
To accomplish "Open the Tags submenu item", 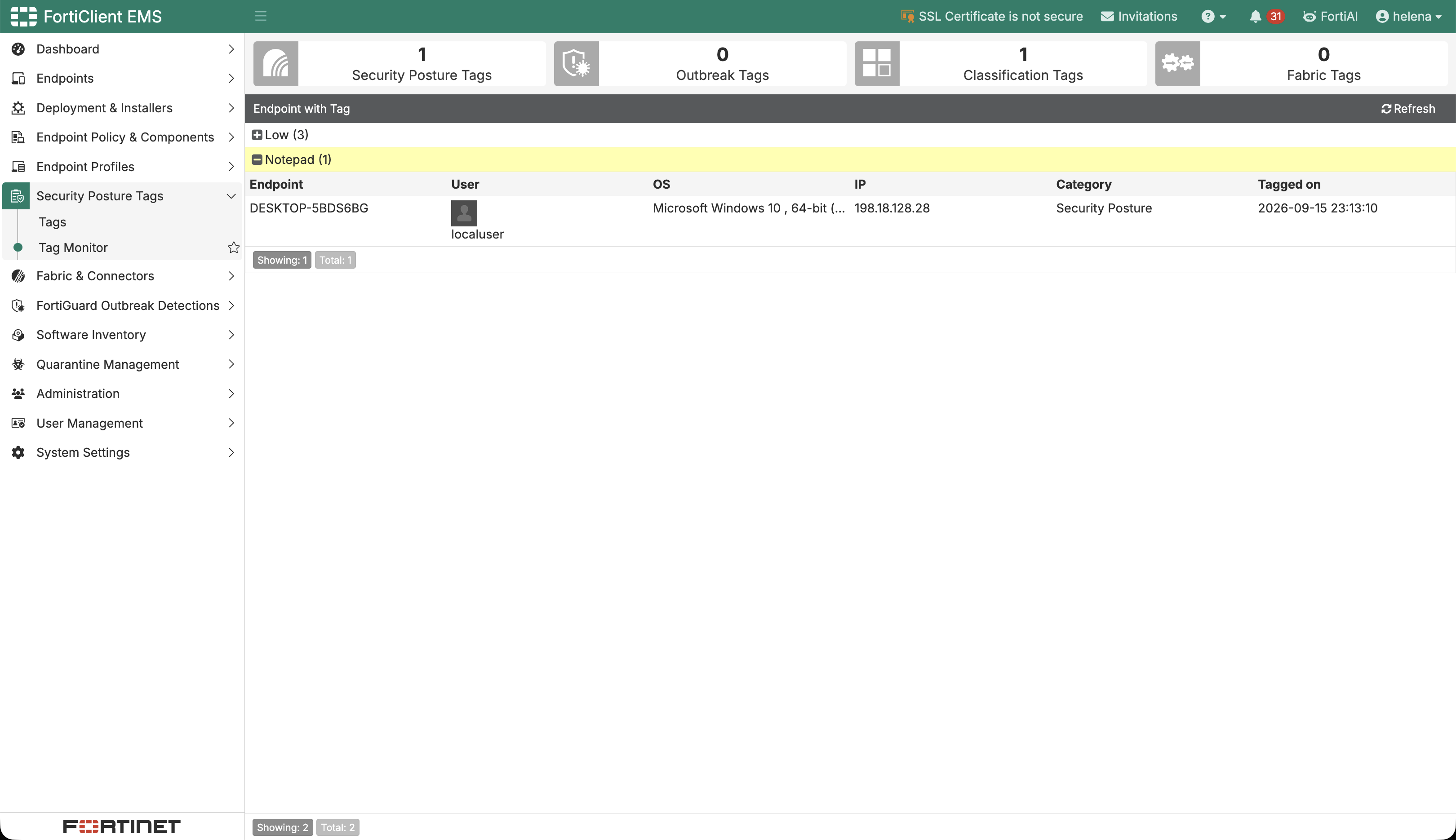I will coord(53,222).
